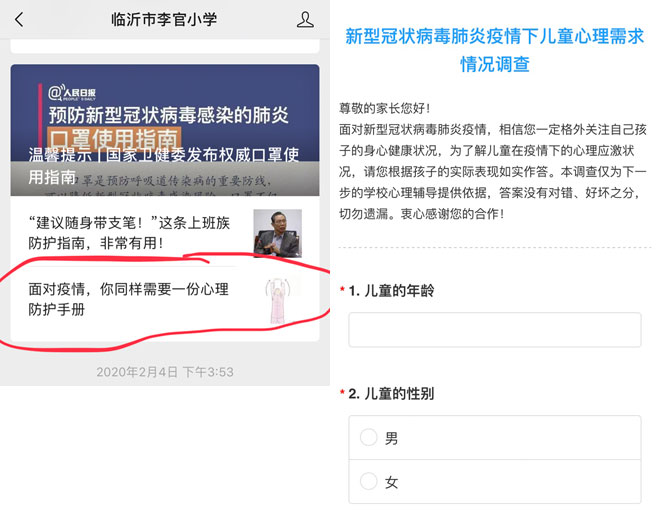Screen dimensions: 660x526
Task: Click question label 2. 儿童的性别
Action: [391, 394]
